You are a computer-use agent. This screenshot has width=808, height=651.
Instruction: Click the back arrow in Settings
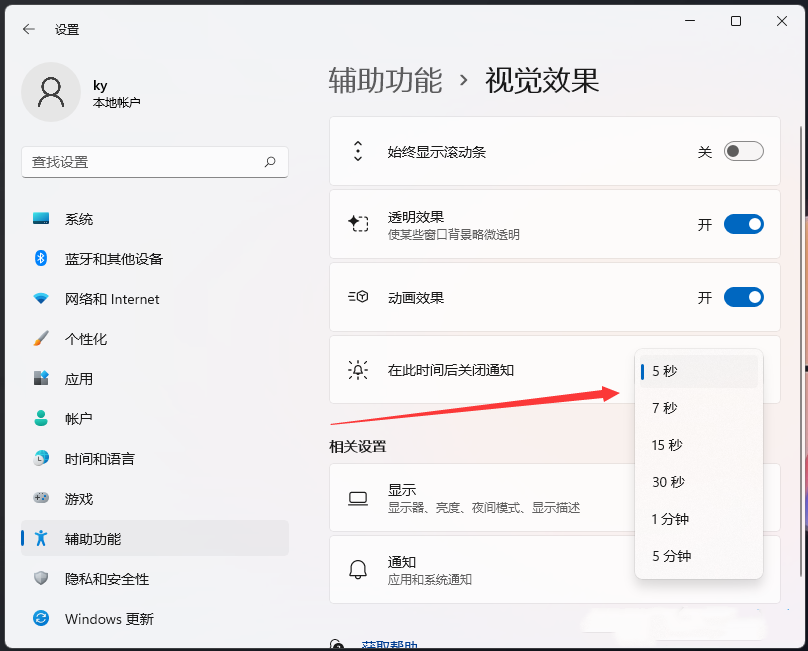[x=28, y=29]
